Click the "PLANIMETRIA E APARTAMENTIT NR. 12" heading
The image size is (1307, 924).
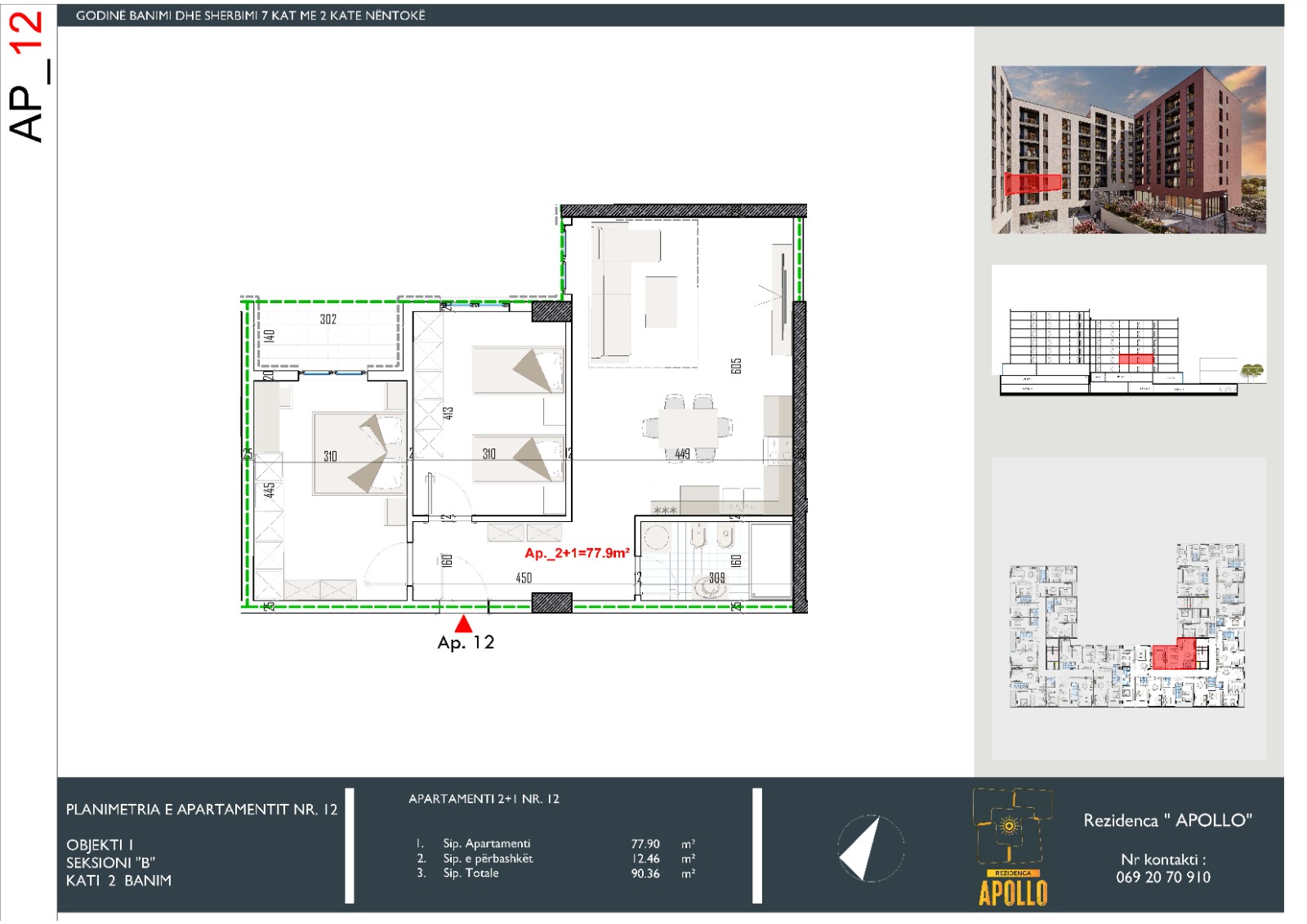pos(202,810)
